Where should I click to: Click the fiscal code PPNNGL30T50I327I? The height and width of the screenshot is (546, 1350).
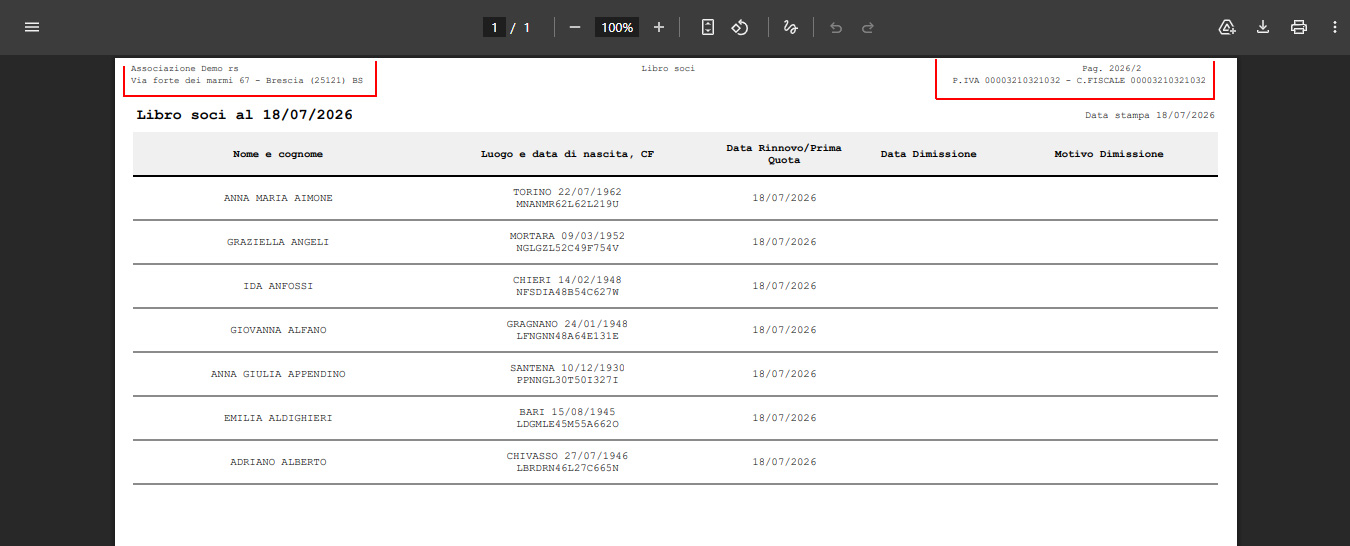(567, 380)
